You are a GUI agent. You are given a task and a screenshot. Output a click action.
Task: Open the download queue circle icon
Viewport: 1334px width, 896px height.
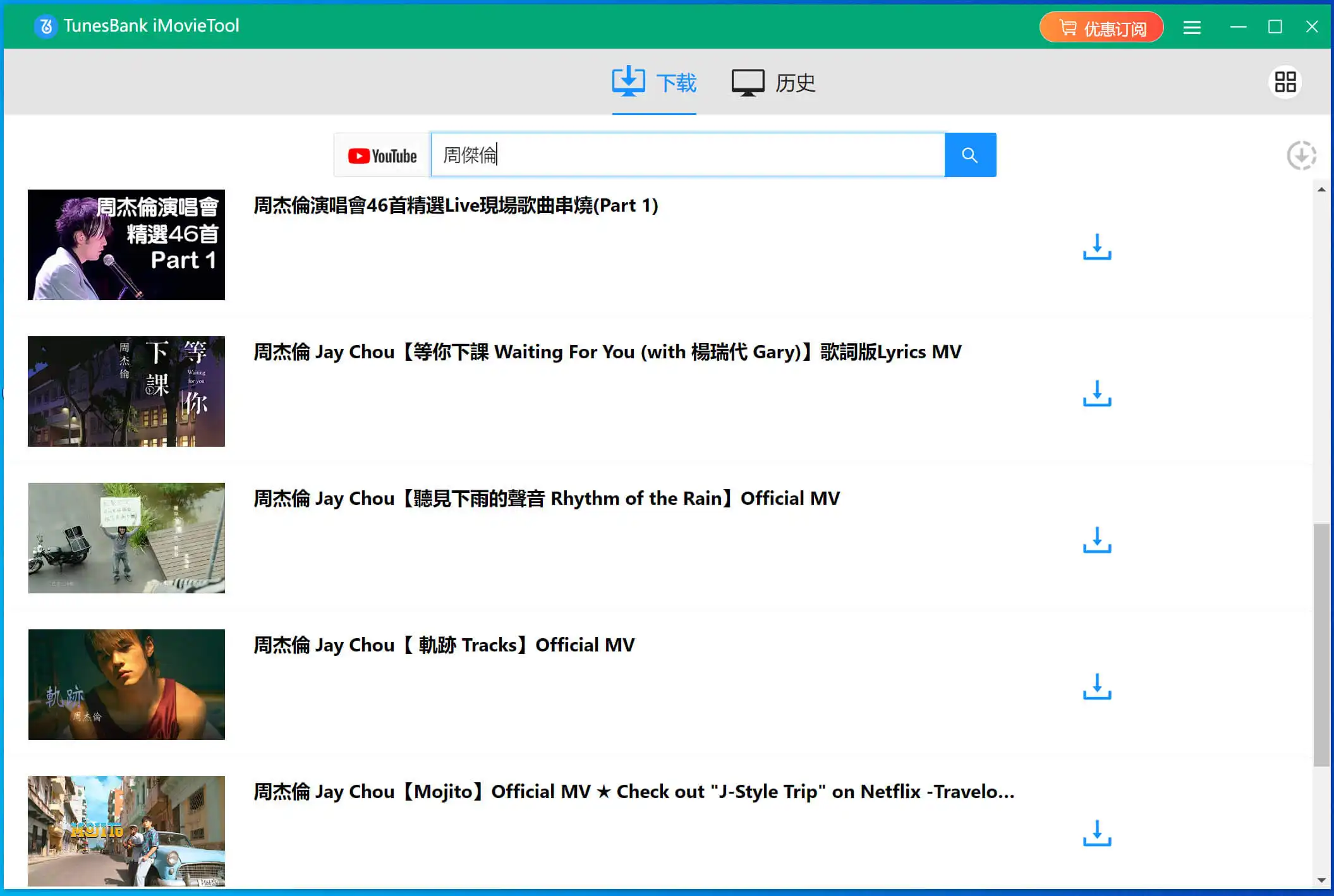1301,155
